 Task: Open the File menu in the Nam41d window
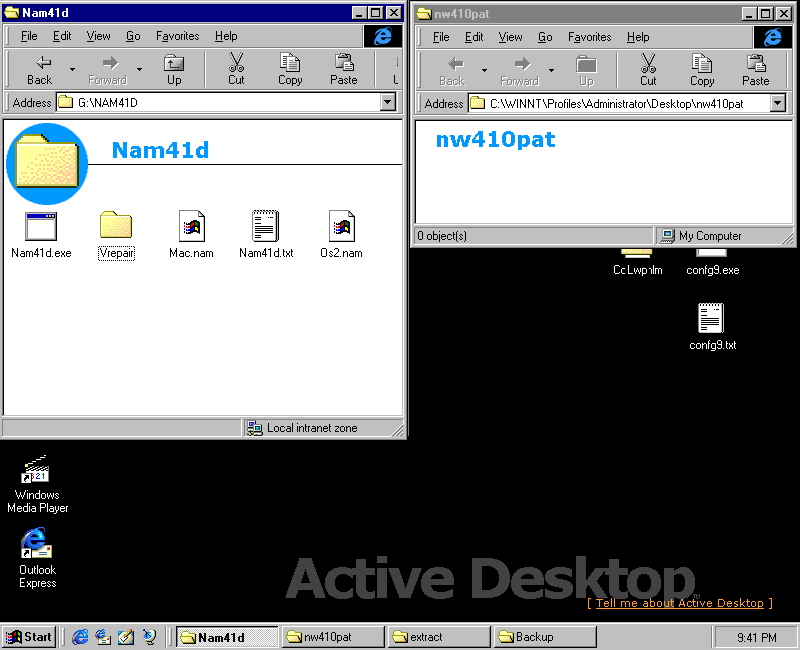tap(29, 36)
